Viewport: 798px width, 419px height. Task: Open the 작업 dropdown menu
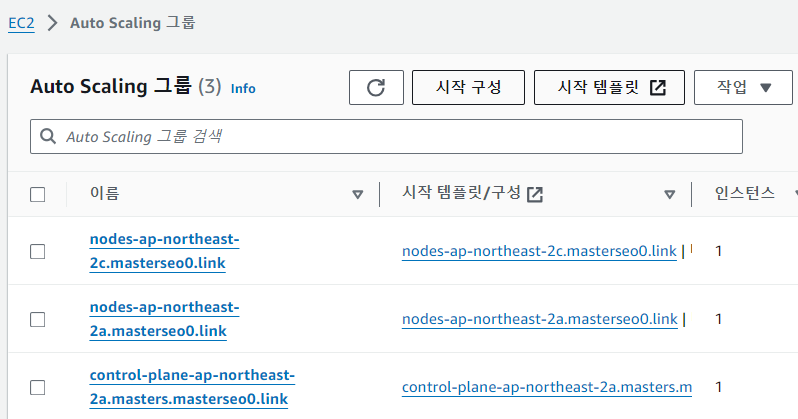click(x=743, y=88)
